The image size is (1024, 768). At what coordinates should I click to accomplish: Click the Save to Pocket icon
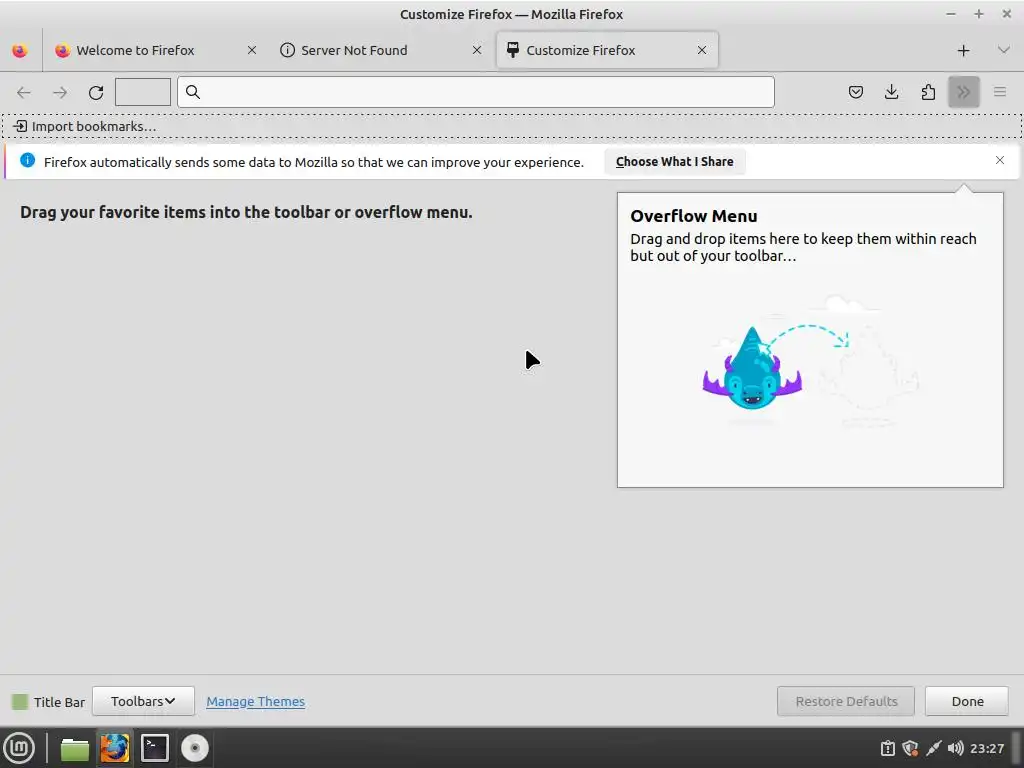click(x=856, y=92)
